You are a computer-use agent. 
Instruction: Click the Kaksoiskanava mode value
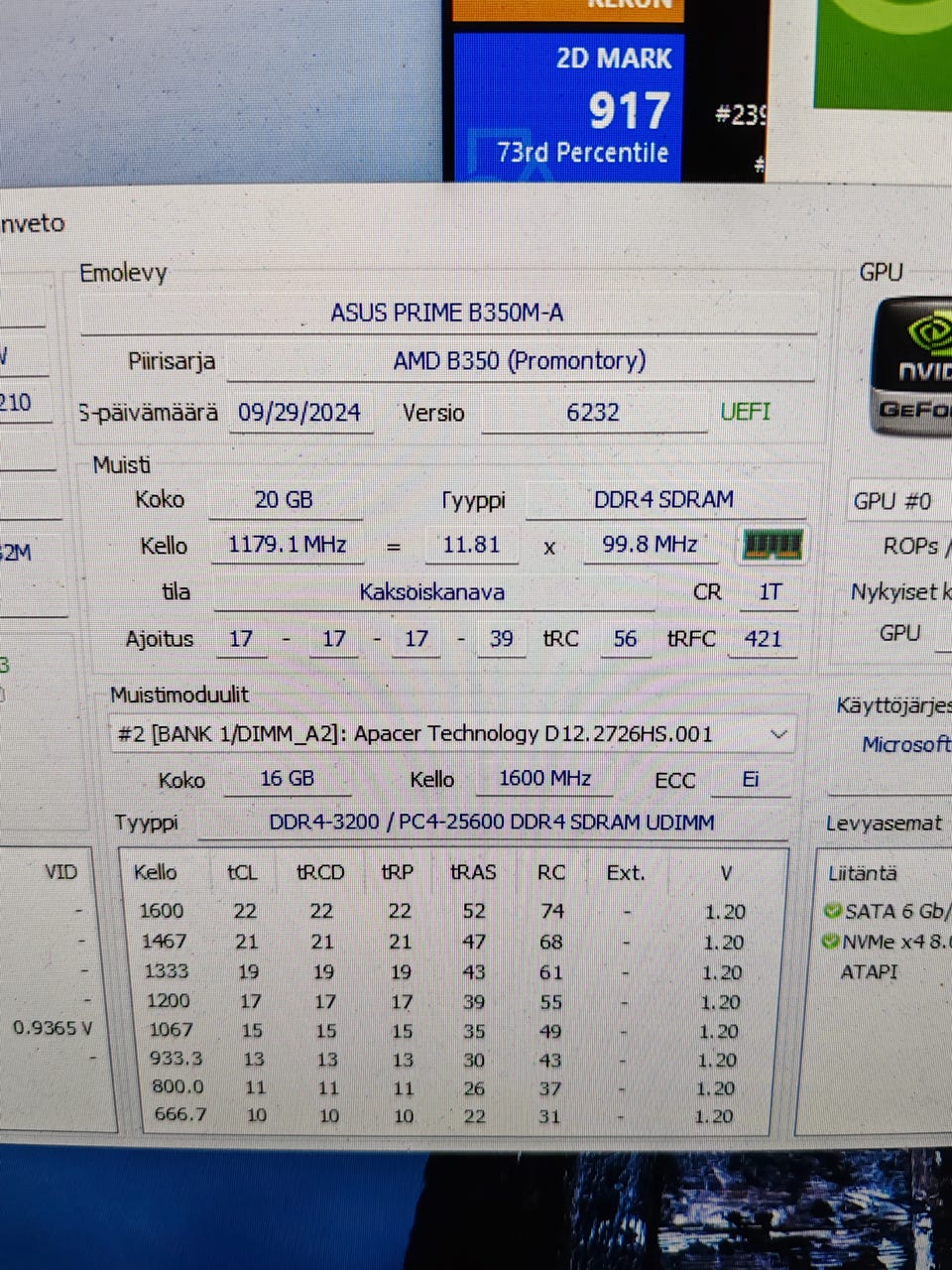[432, 592]
